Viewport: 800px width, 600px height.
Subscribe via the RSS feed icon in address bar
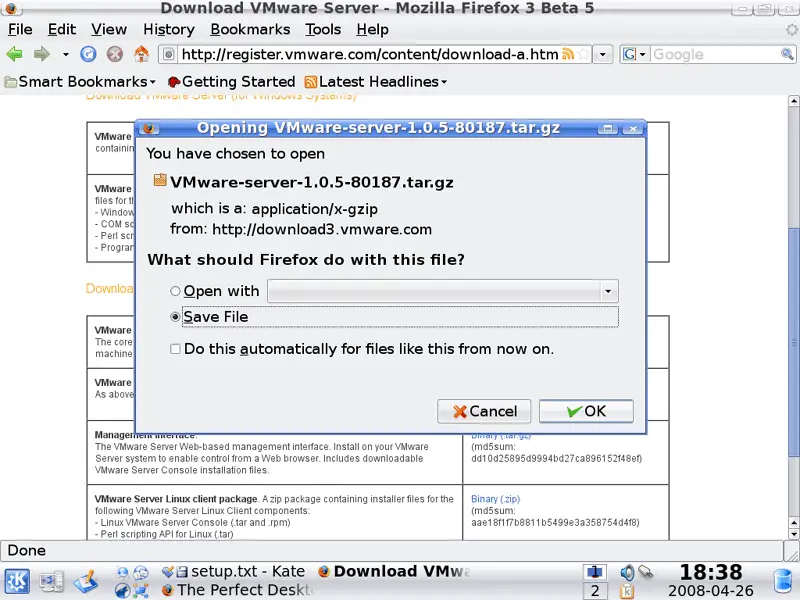568,54
